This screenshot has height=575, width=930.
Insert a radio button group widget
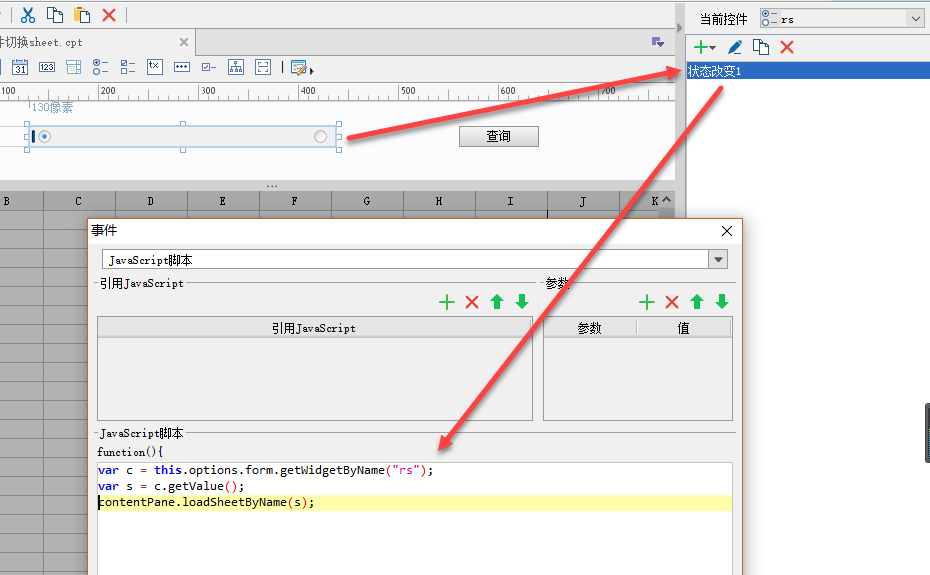pos(100,67)
